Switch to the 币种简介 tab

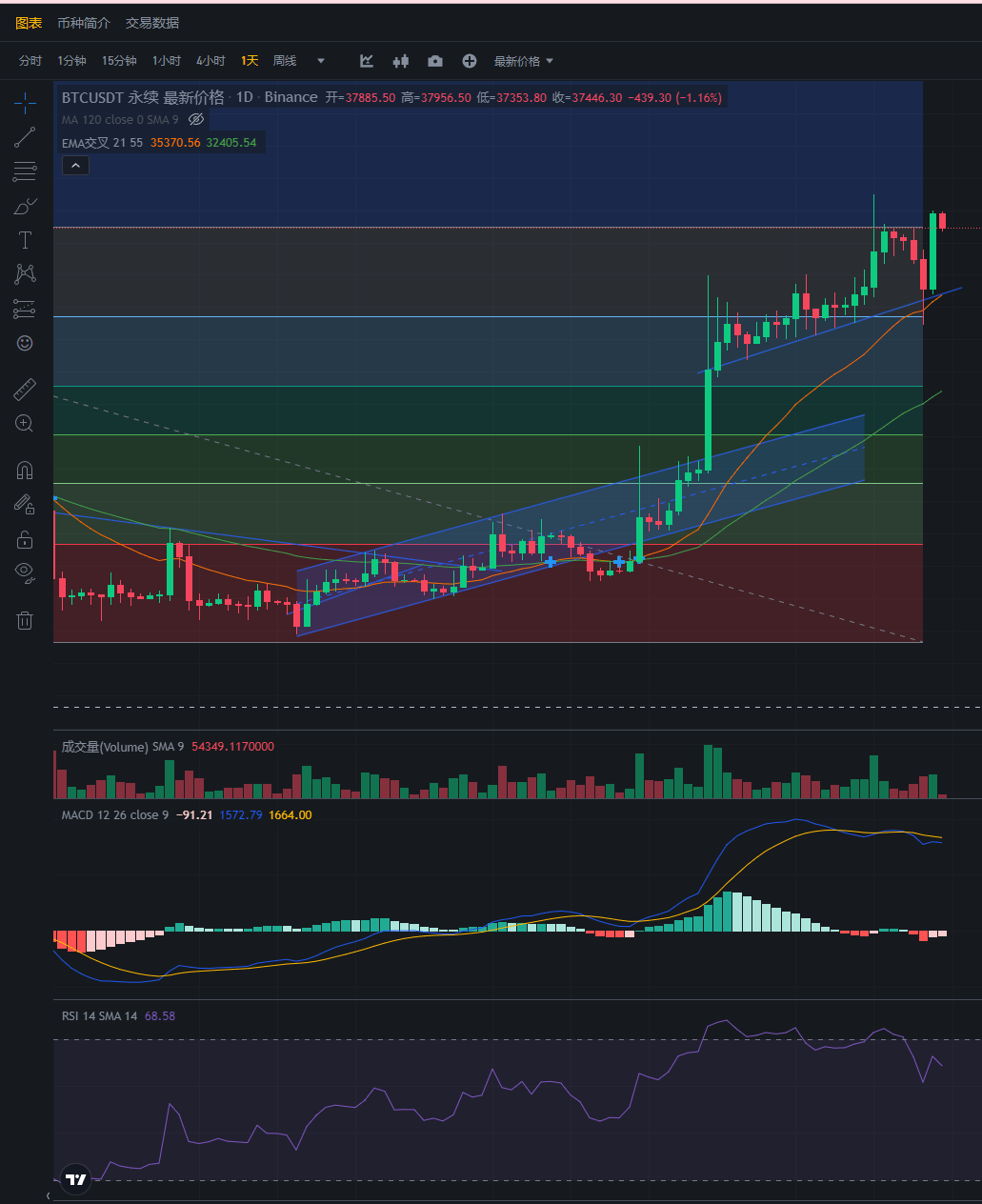click(84, 23)
